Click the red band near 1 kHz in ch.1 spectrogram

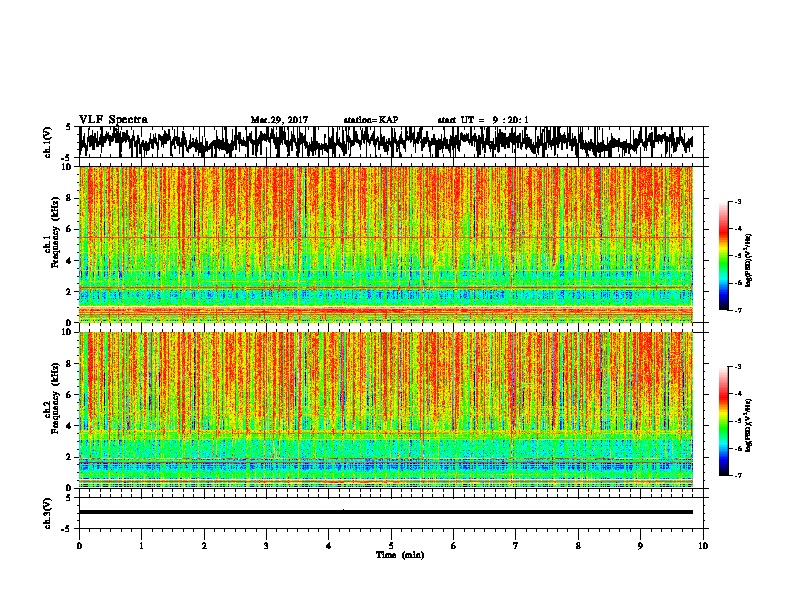tap(386, 310)
